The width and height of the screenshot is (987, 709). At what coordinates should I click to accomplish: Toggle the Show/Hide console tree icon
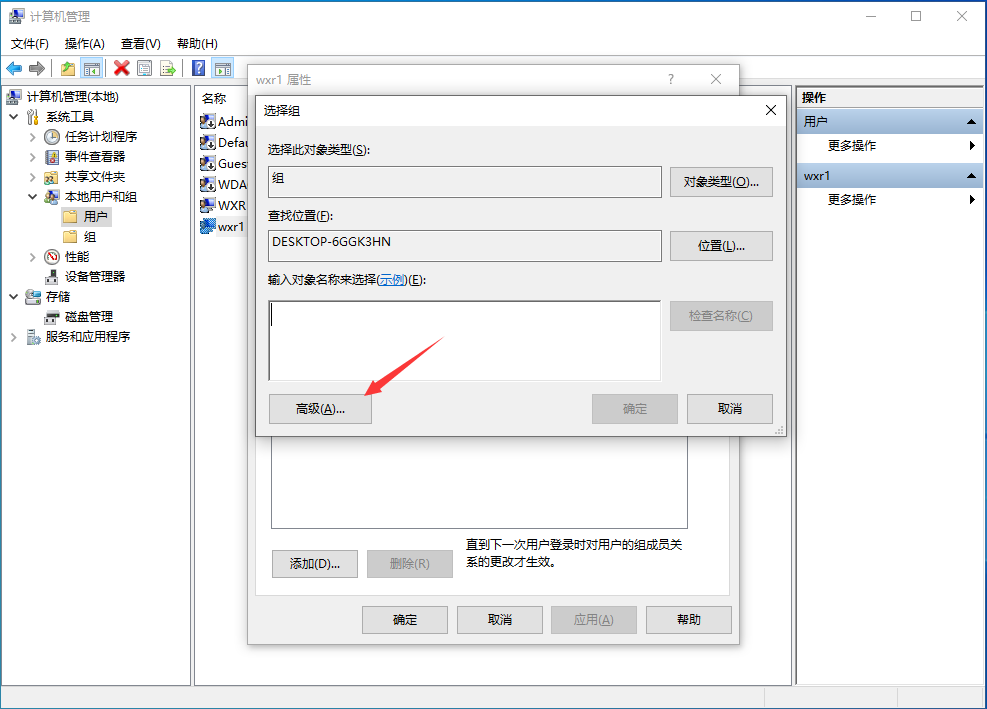tap(92, 69)
